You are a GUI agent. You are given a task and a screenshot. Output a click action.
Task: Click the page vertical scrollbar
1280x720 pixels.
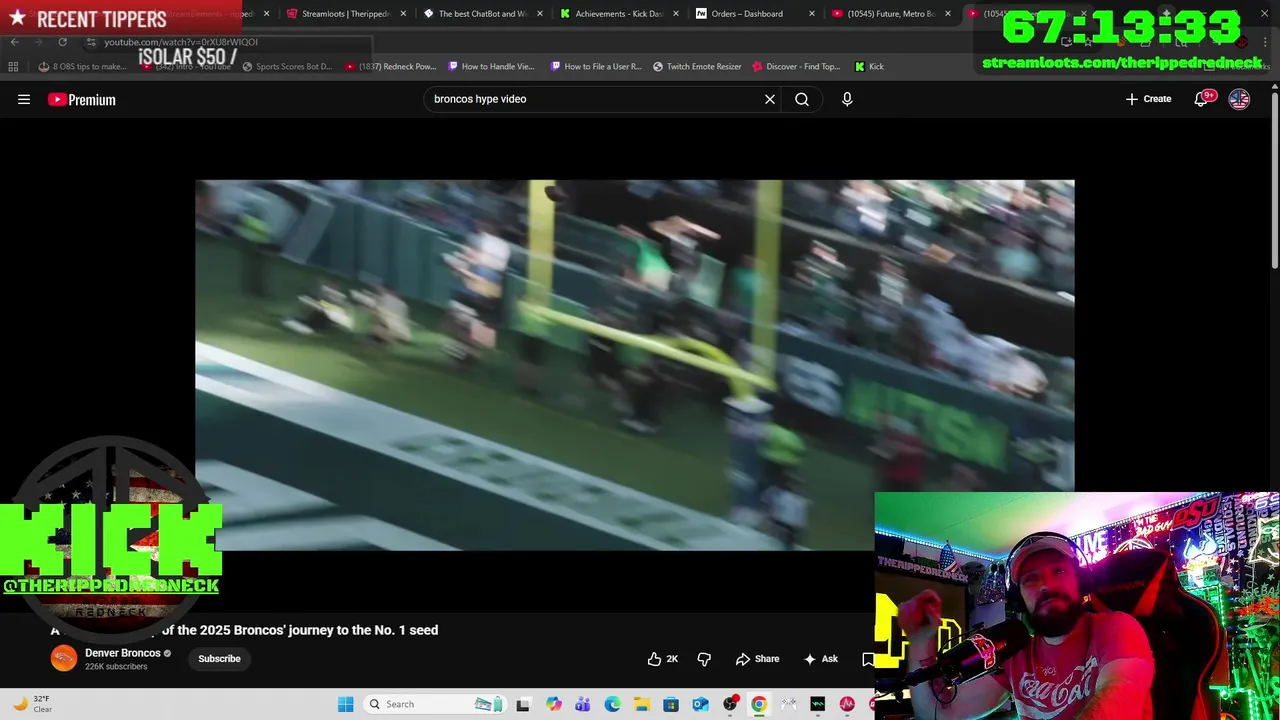pyautogui.click(x=1274, y=180)
